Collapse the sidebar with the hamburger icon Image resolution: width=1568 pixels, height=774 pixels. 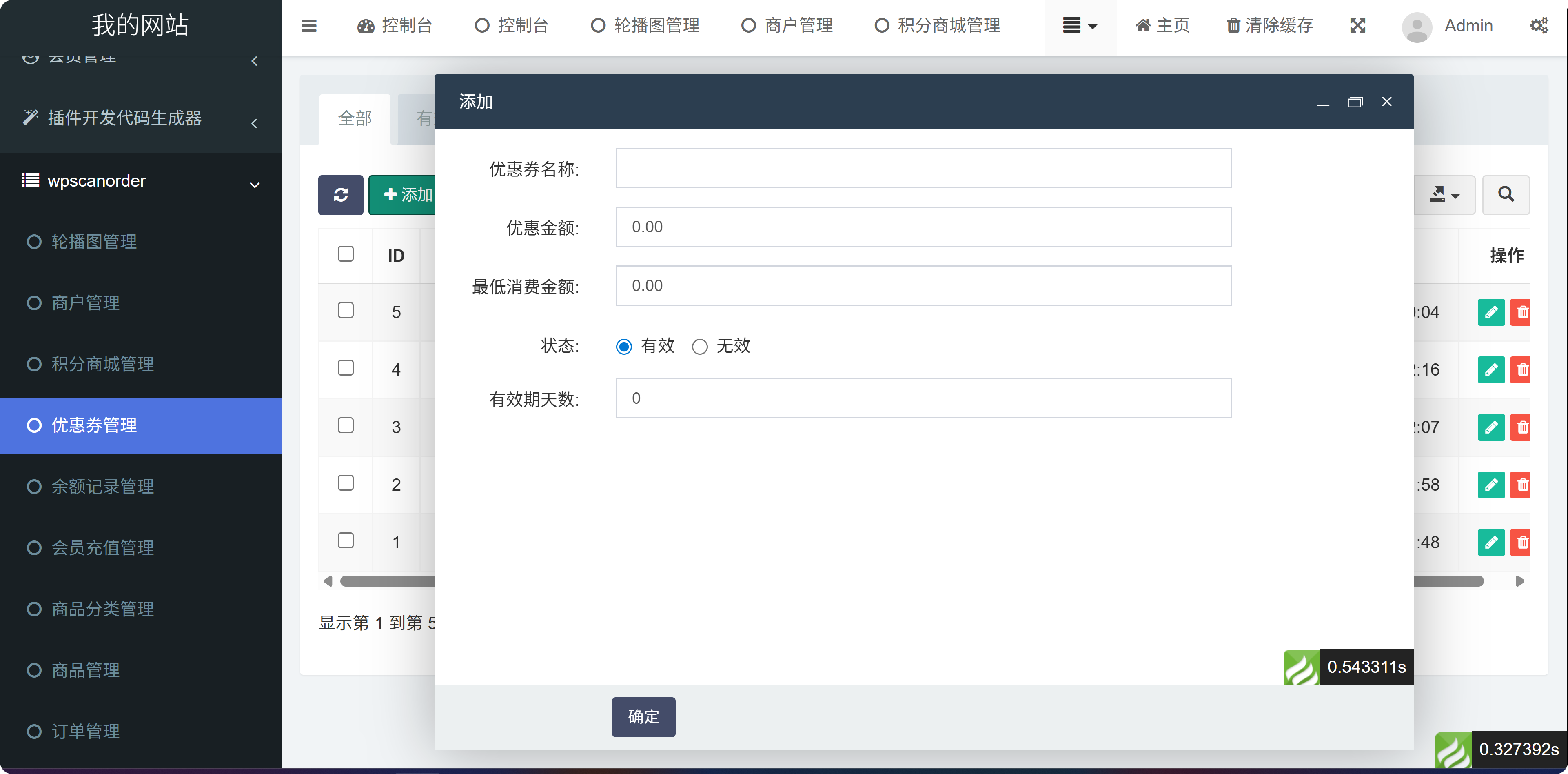tap(308, 26)
